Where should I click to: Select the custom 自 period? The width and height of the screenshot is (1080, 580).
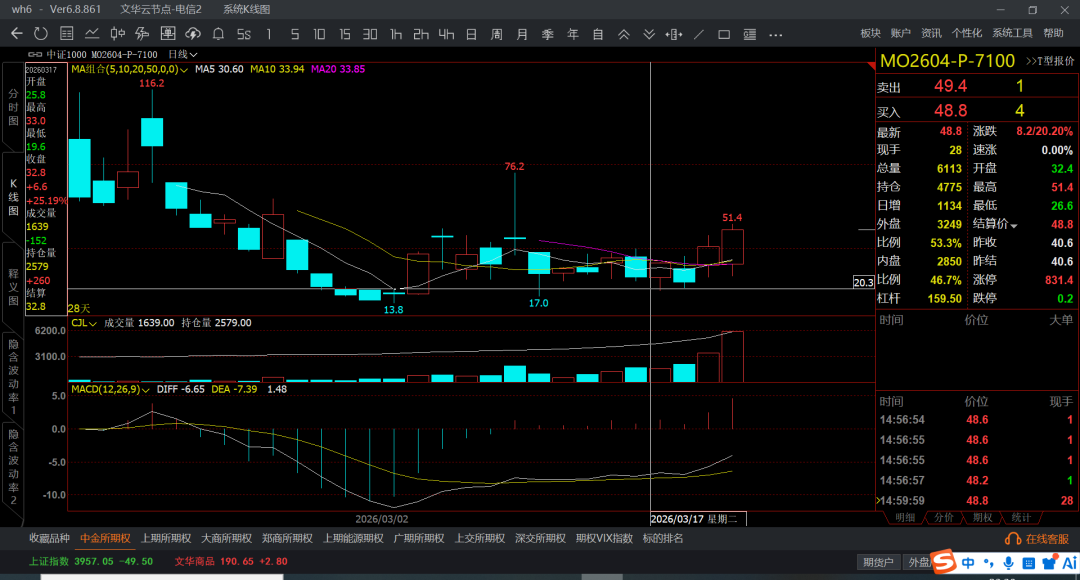tap(598, 34)
